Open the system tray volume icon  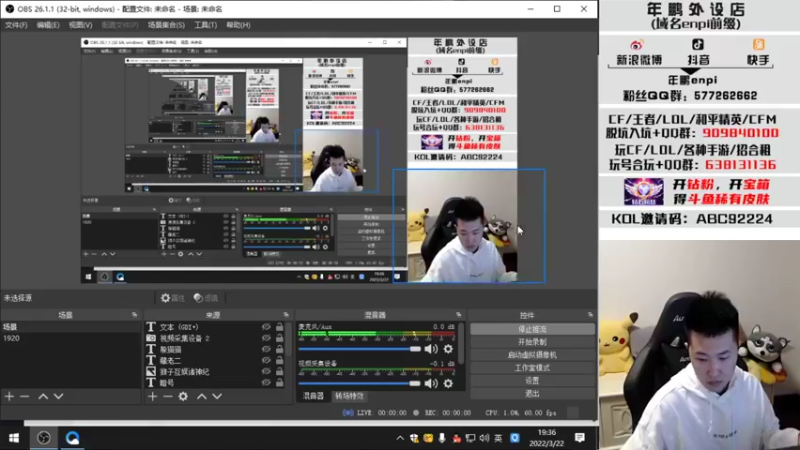coord(484,438)
